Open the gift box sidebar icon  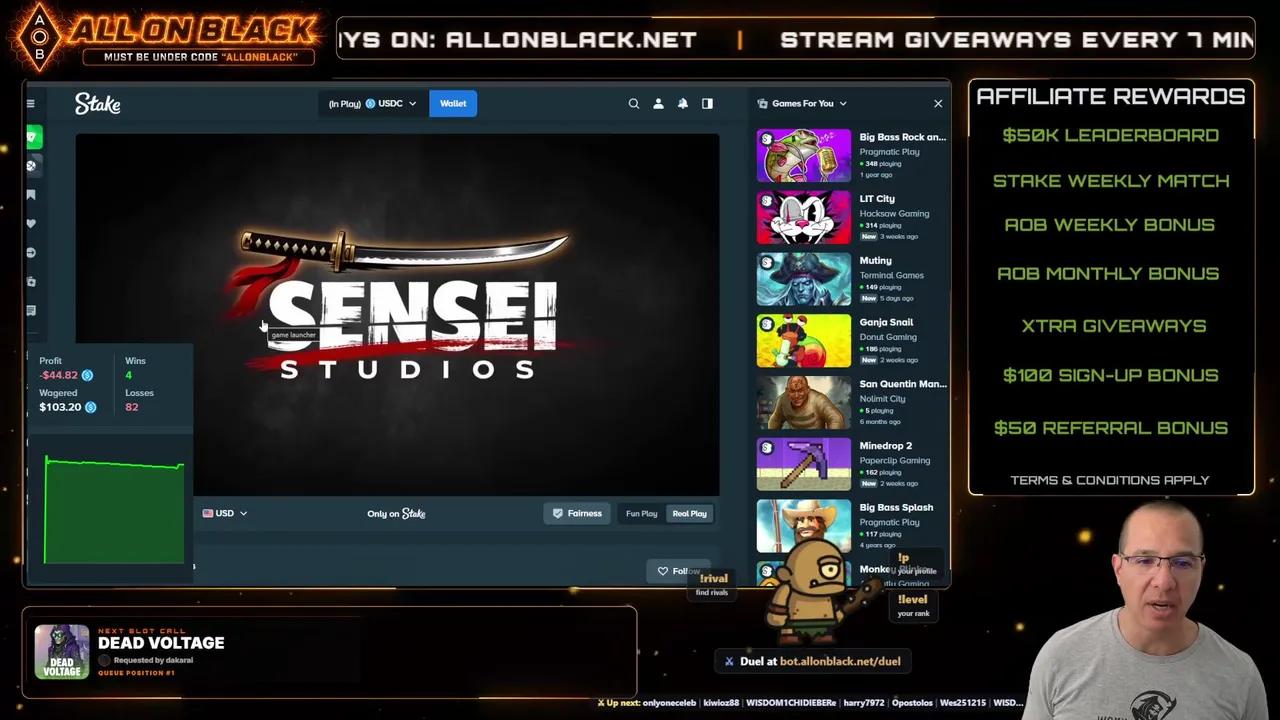pyautogui.click(x=31, y=282)
